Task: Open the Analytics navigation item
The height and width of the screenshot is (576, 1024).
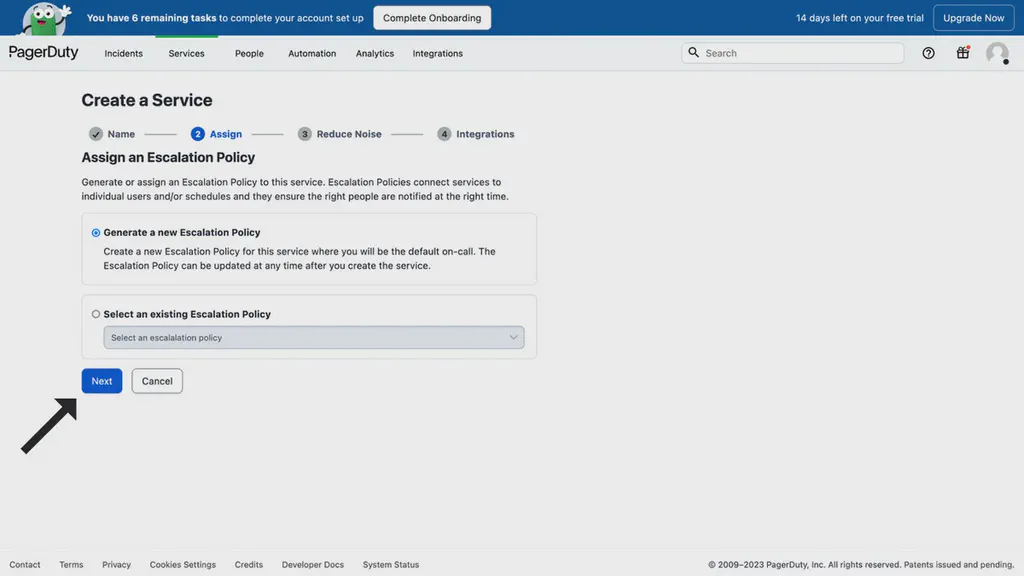Action: tap(375, 53)
